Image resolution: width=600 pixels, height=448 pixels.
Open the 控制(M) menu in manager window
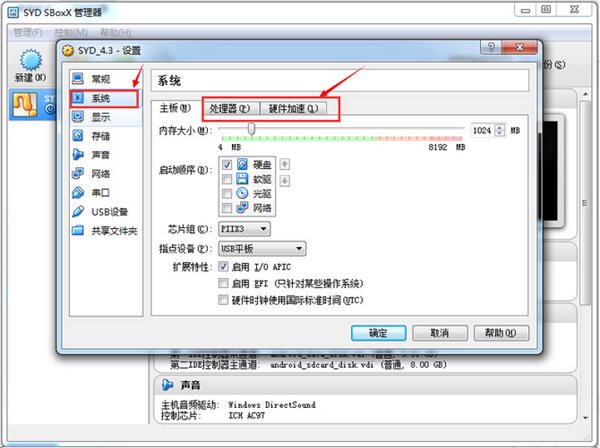pos(71,33)
